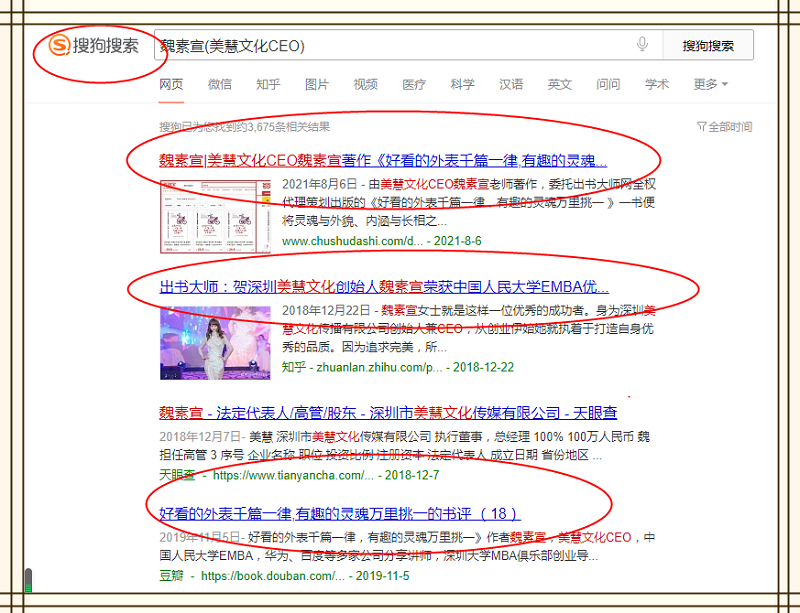The image size is (800, 613).
Task: Open the 天眼查 company result link
Action: pyautogui.click(x=388, y=413)
